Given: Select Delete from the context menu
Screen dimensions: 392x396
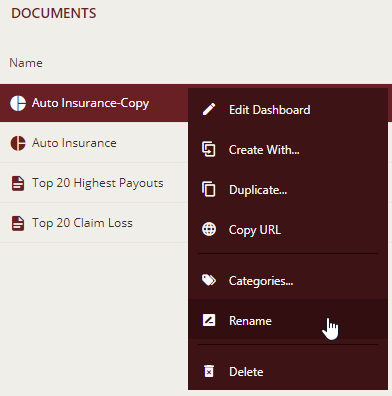Looking at the screenshot, I should [288, 371].
